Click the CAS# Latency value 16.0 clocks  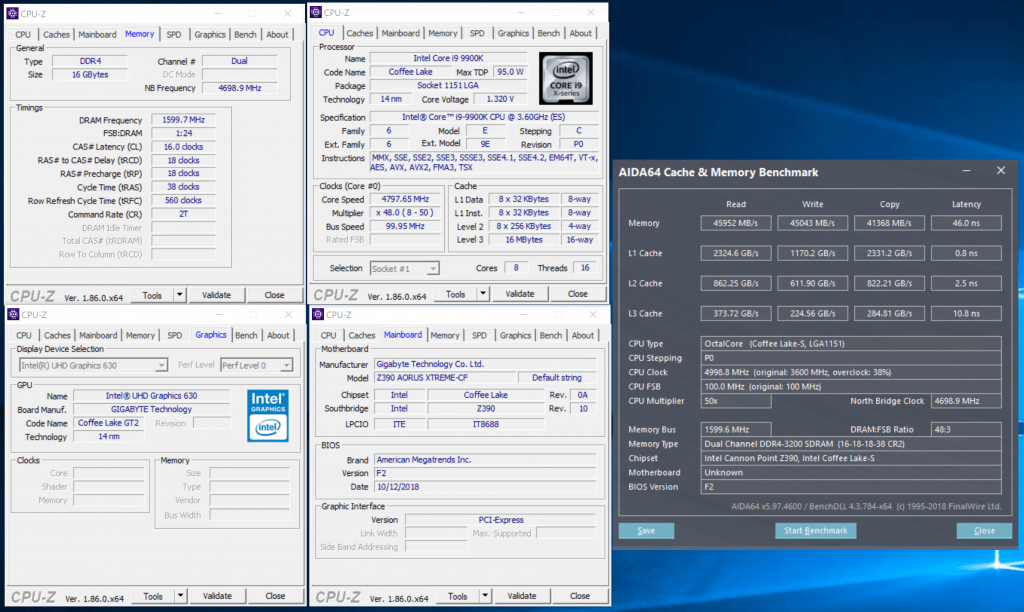pyautogui.click(x=184, y=147)
